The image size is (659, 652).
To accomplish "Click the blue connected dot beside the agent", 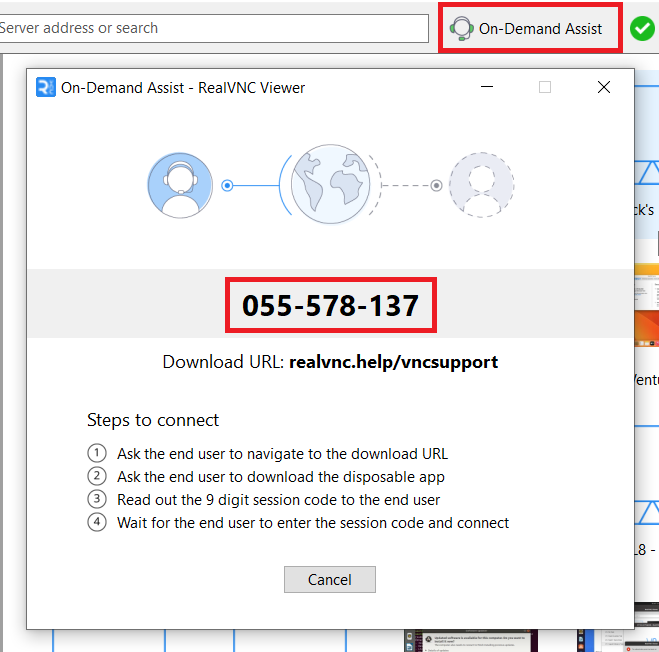I will (x=227, y=185).
